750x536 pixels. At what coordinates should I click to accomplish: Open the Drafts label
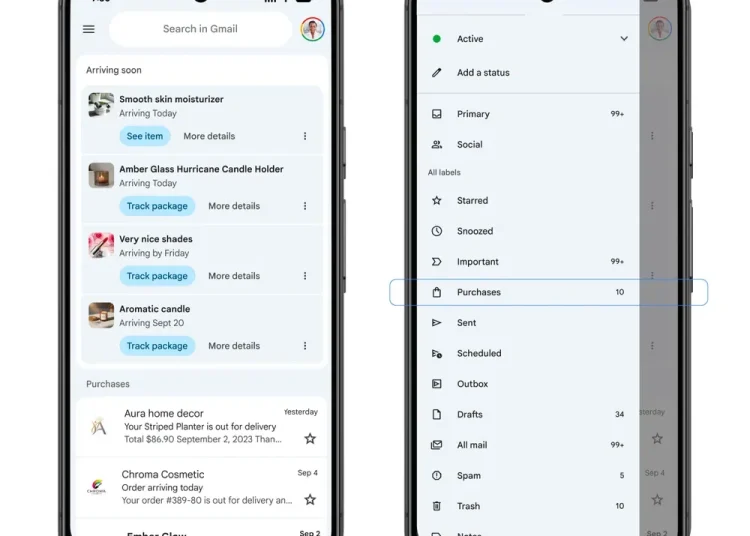(x=470, y=415)
